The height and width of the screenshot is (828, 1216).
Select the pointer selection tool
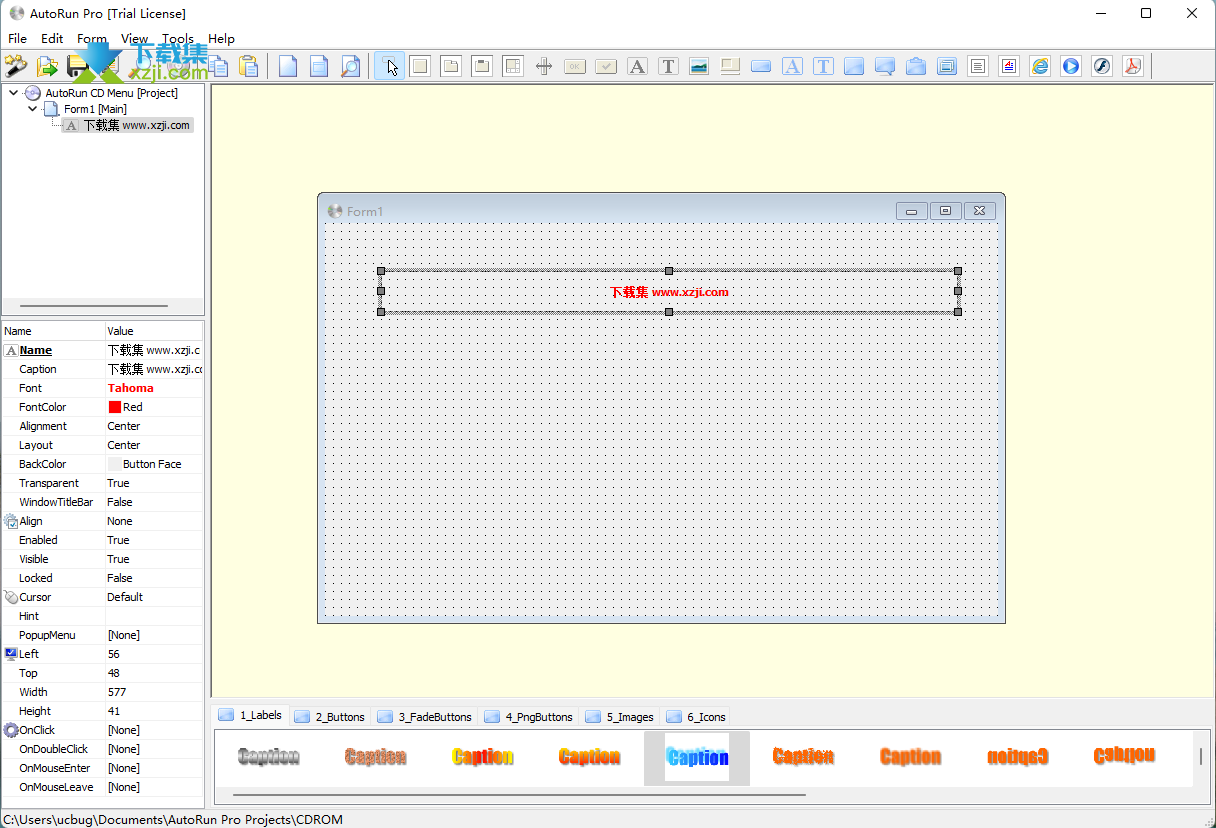(390, 67)
